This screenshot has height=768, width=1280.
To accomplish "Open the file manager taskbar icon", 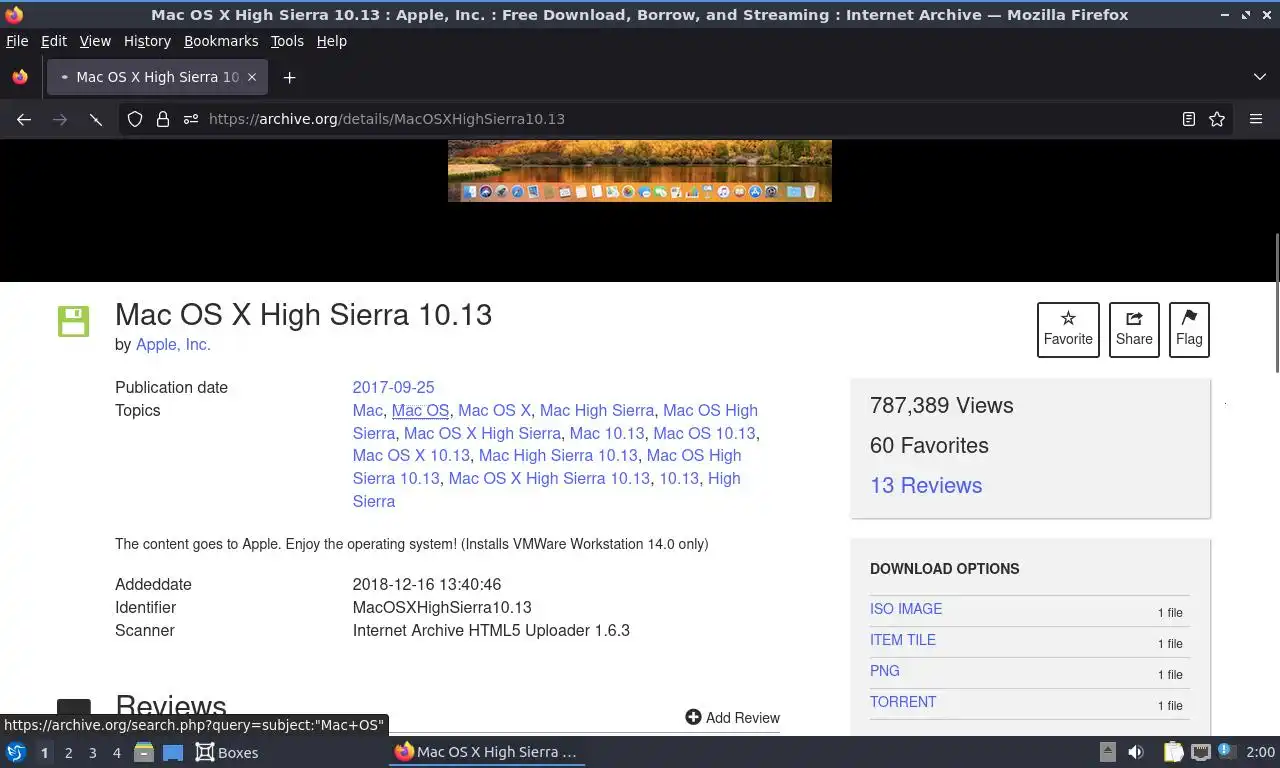I will (x=143, y=752).
